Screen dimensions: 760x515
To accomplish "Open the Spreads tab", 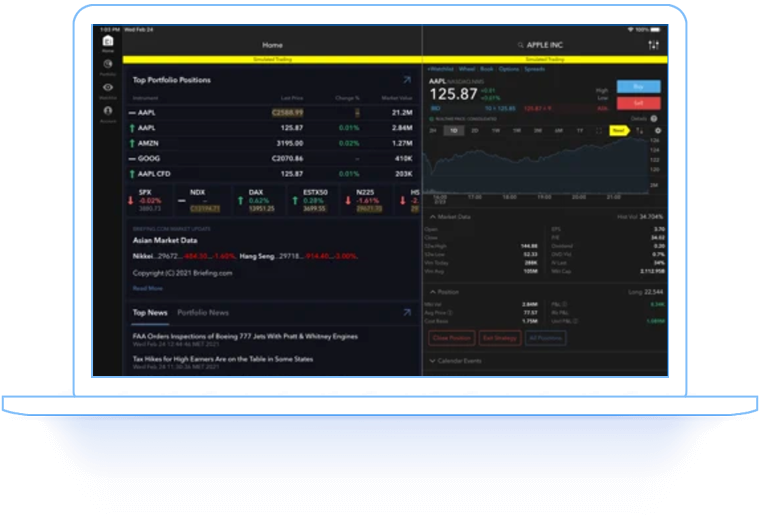I will (535, 69).
